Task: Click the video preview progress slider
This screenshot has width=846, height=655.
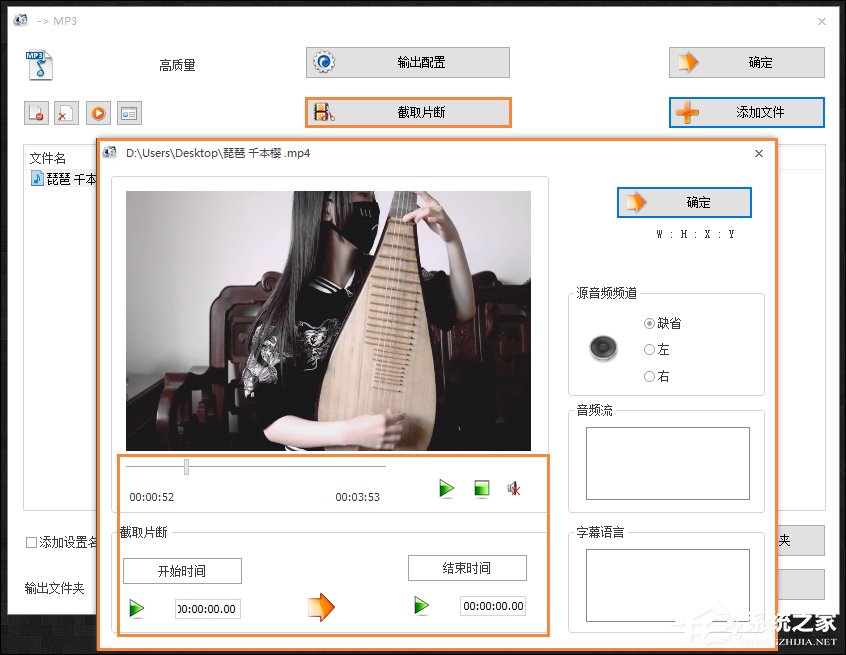Action: pos(186,465)
